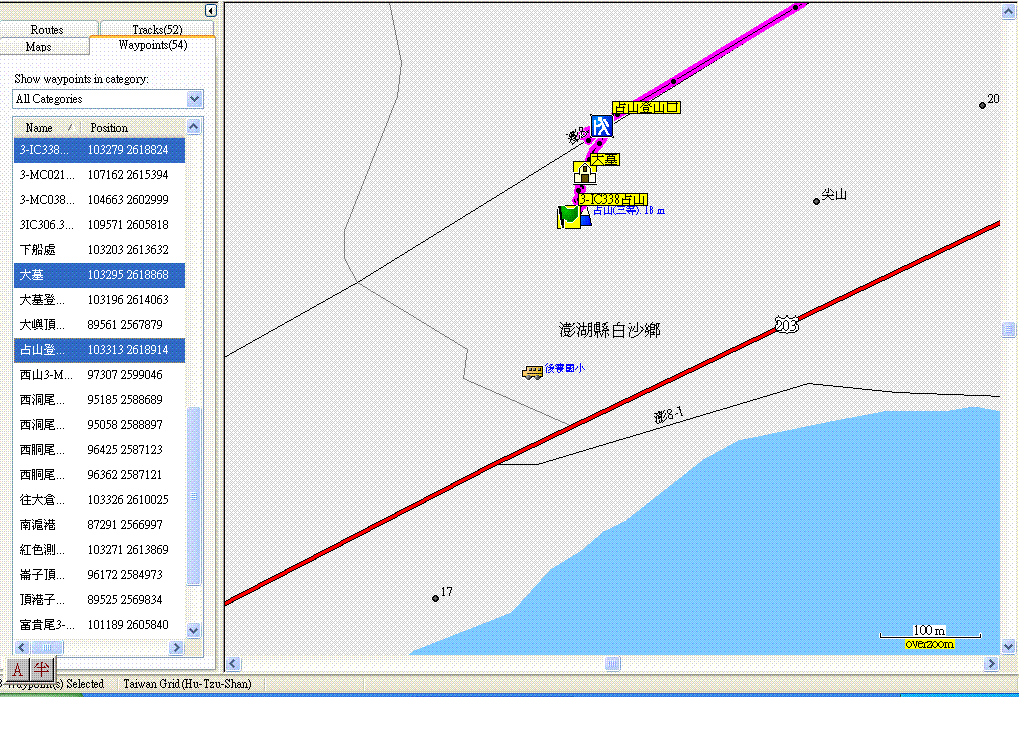Viewport: 1024px width, 742px height.
Task: Select waypoint 3-IC338 in list
Action: 99,150
